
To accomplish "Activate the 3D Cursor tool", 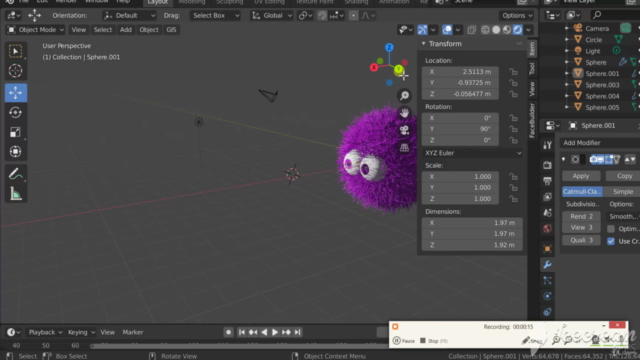I will click(16, 71).
